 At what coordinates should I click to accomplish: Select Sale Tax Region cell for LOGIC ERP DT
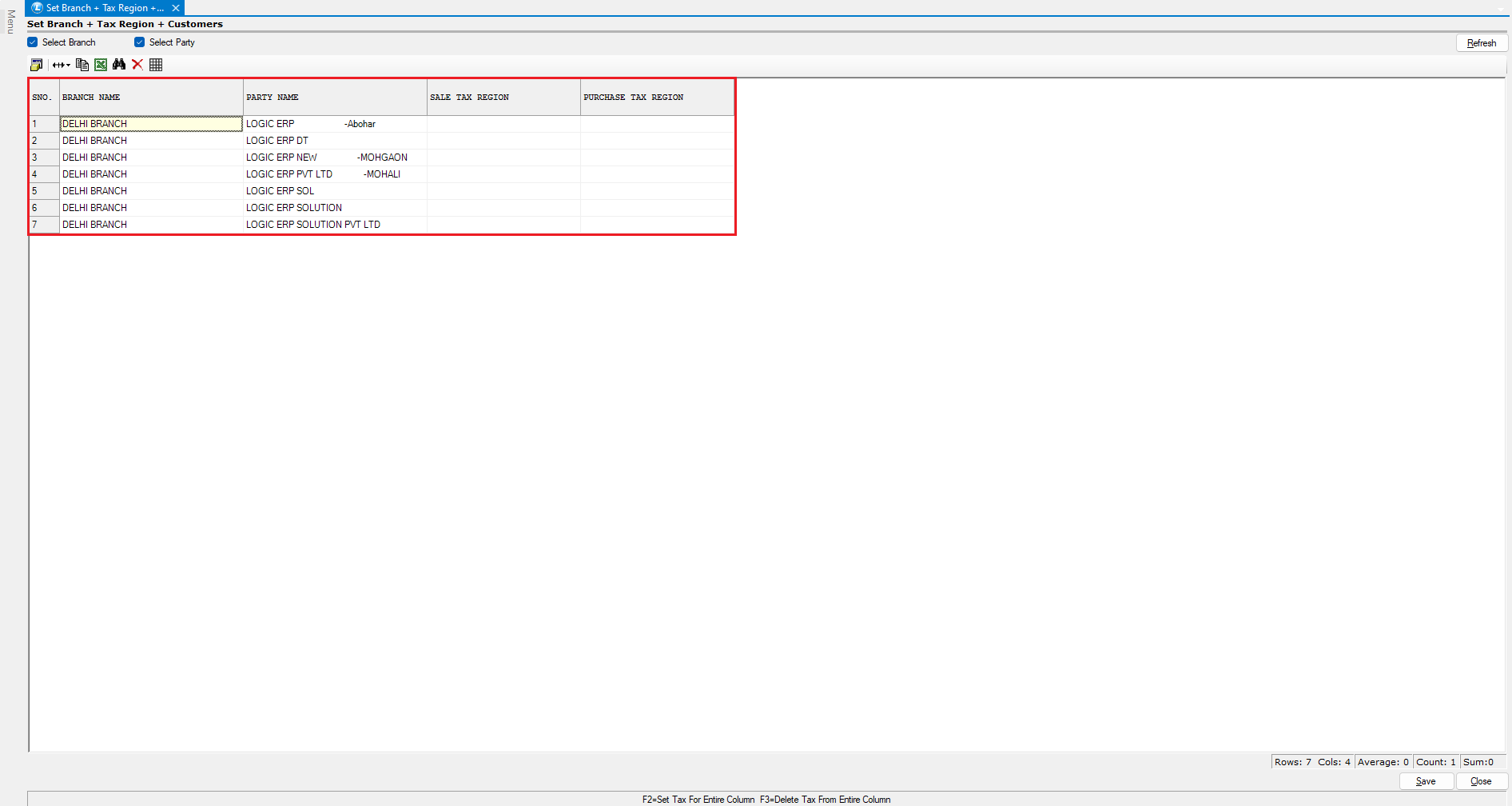click(503, 141)
